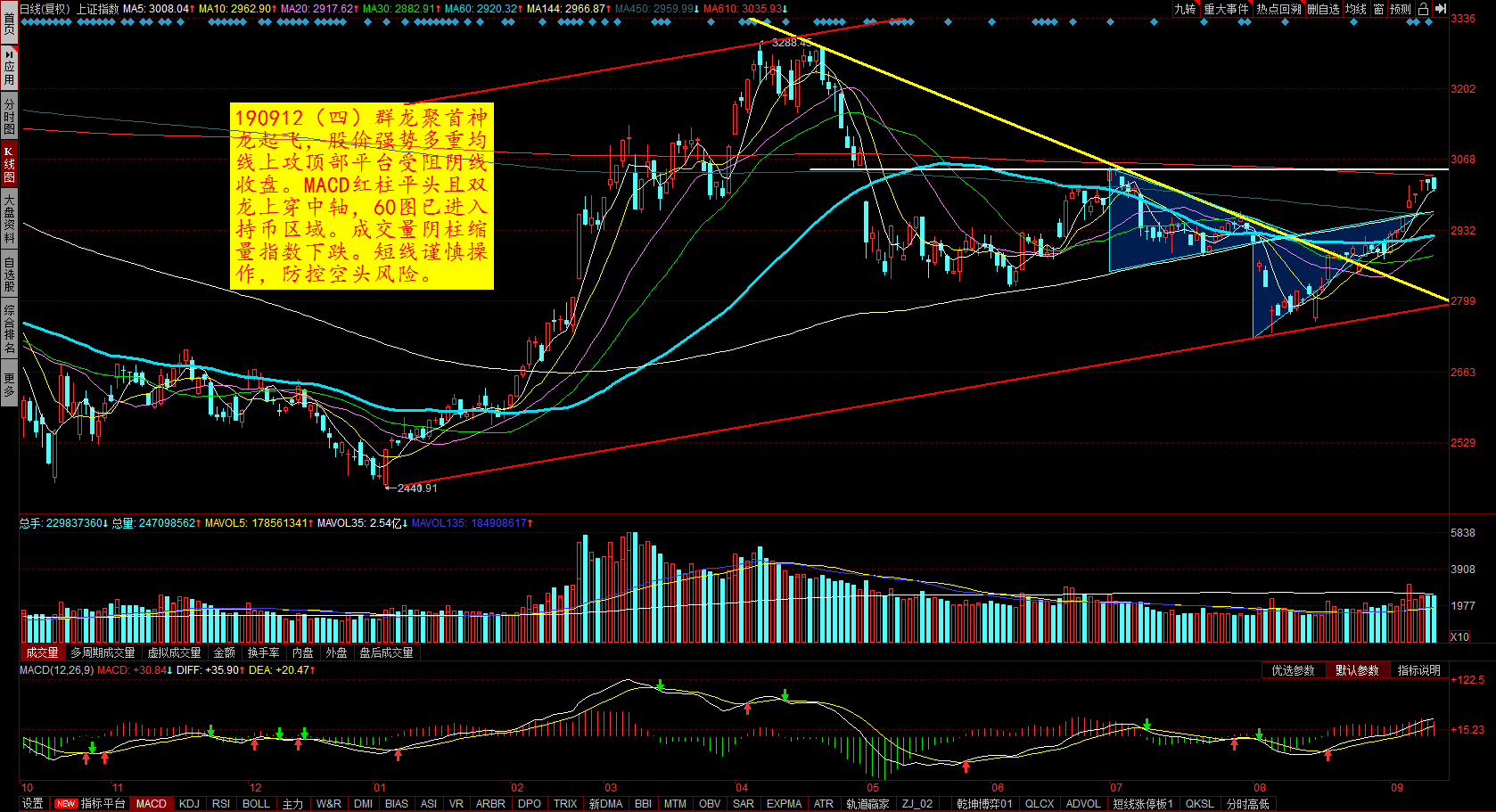Click 更多 at the sidebar bottom
This screenshot has width=1496, height=812.
(x=9, y=384)
